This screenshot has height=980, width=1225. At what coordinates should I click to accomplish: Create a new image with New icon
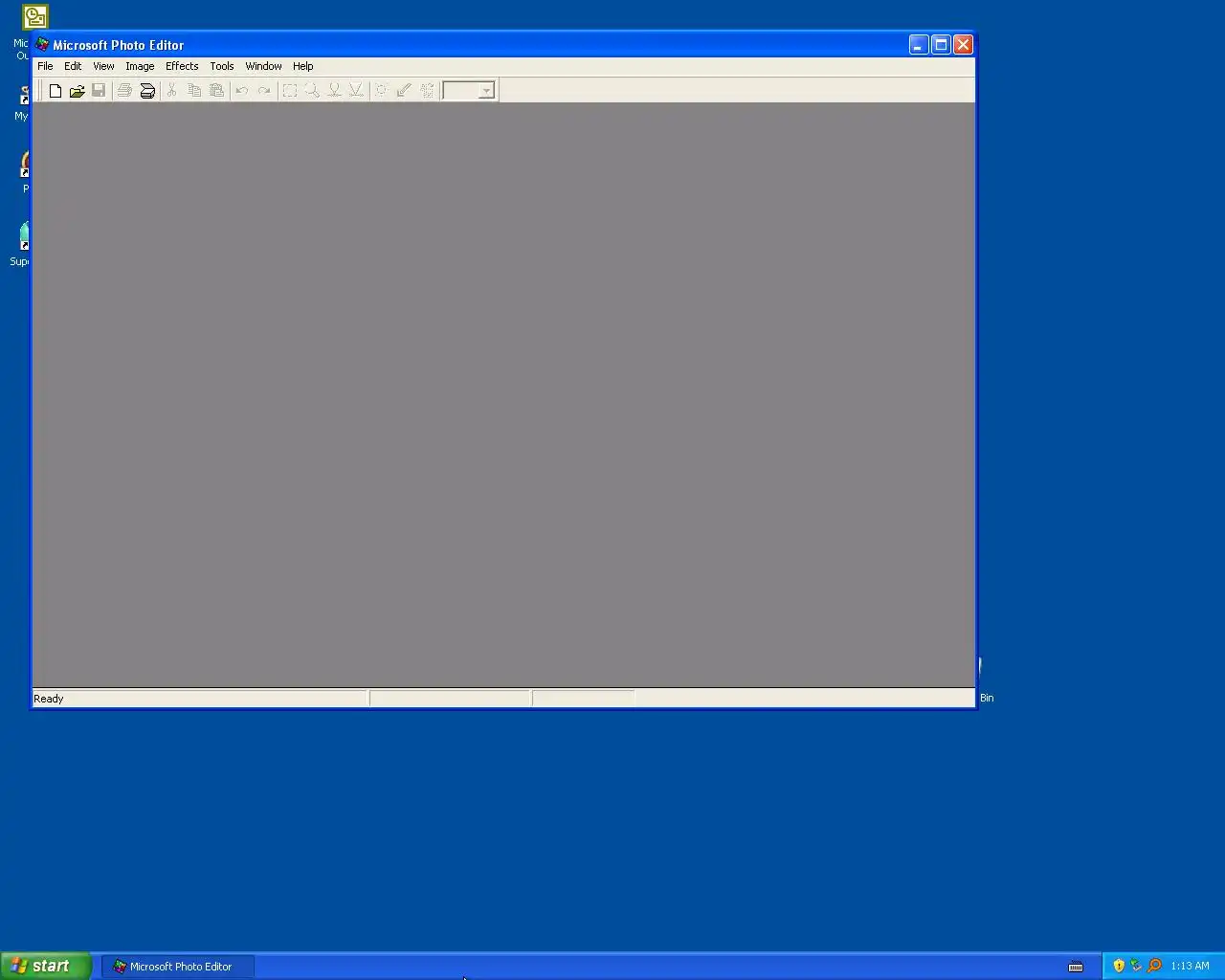[x=56, y=91]
